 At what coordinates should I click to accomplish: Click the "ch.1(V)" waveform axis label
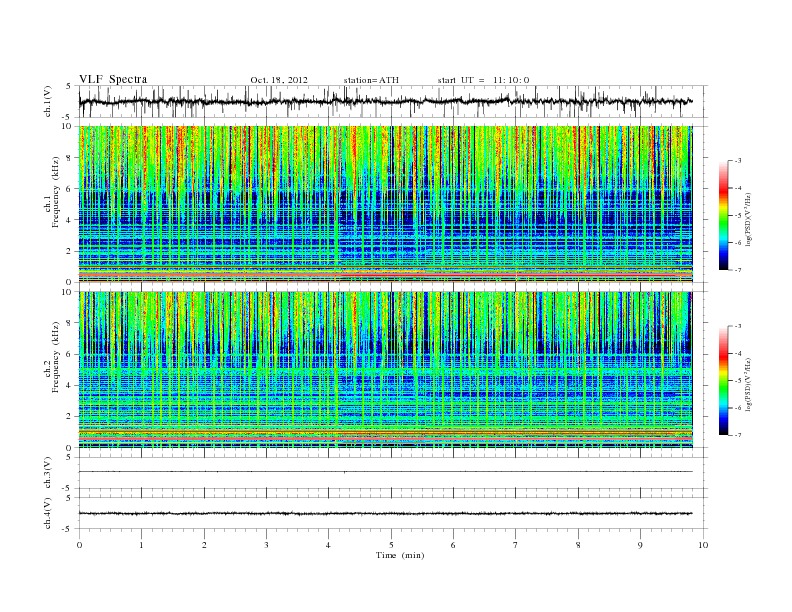(47, 102)
